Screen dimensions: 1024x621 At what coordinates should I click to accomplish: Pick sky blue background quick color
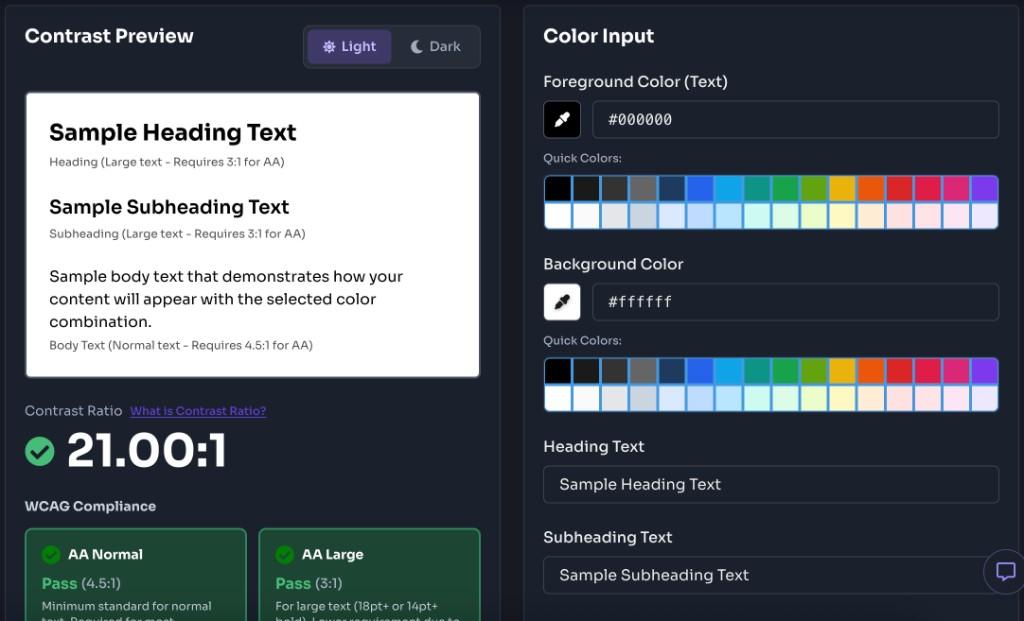pyautogui.click(x=729, y=371)
